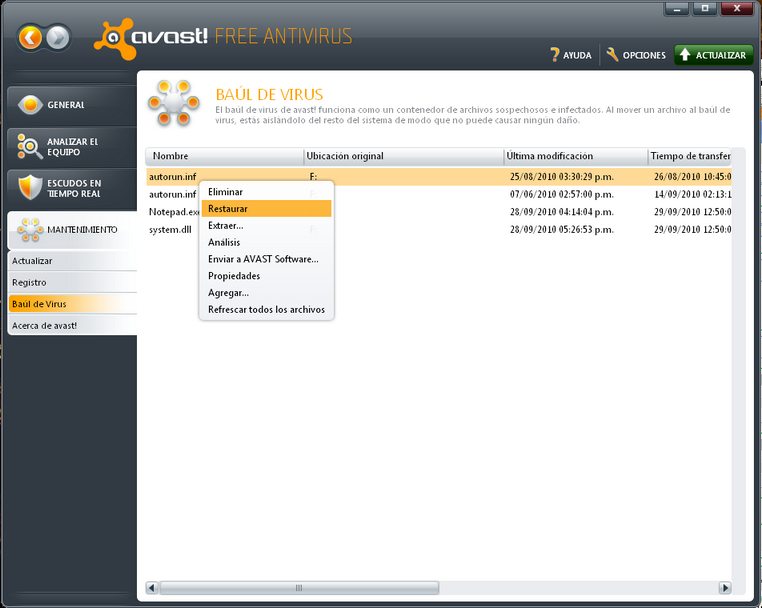Click the shield icon for real-time shields

coord(30,188)
